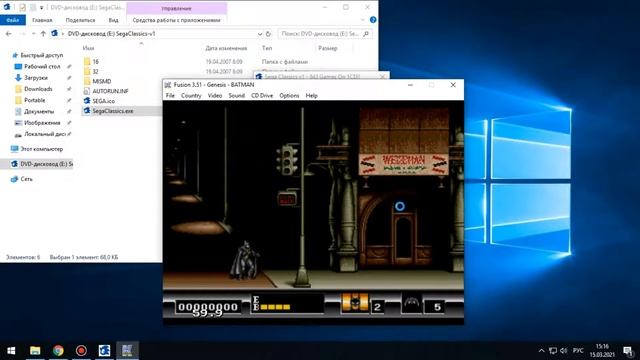
Task: Open network status tray icon
Action: [553, 351]
